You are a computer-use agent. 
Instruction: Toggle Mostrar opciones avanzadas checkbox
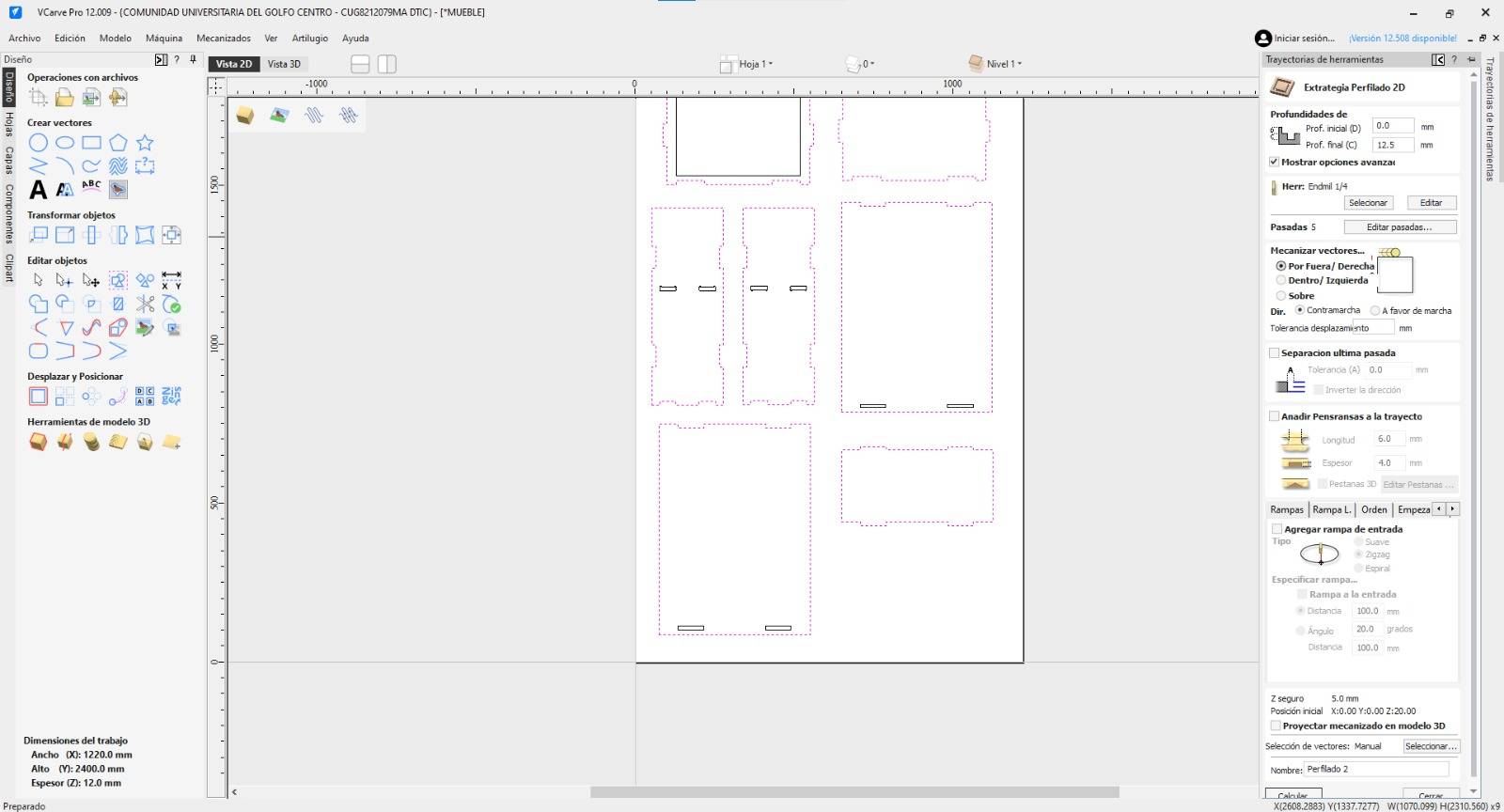pos(1275,162)
